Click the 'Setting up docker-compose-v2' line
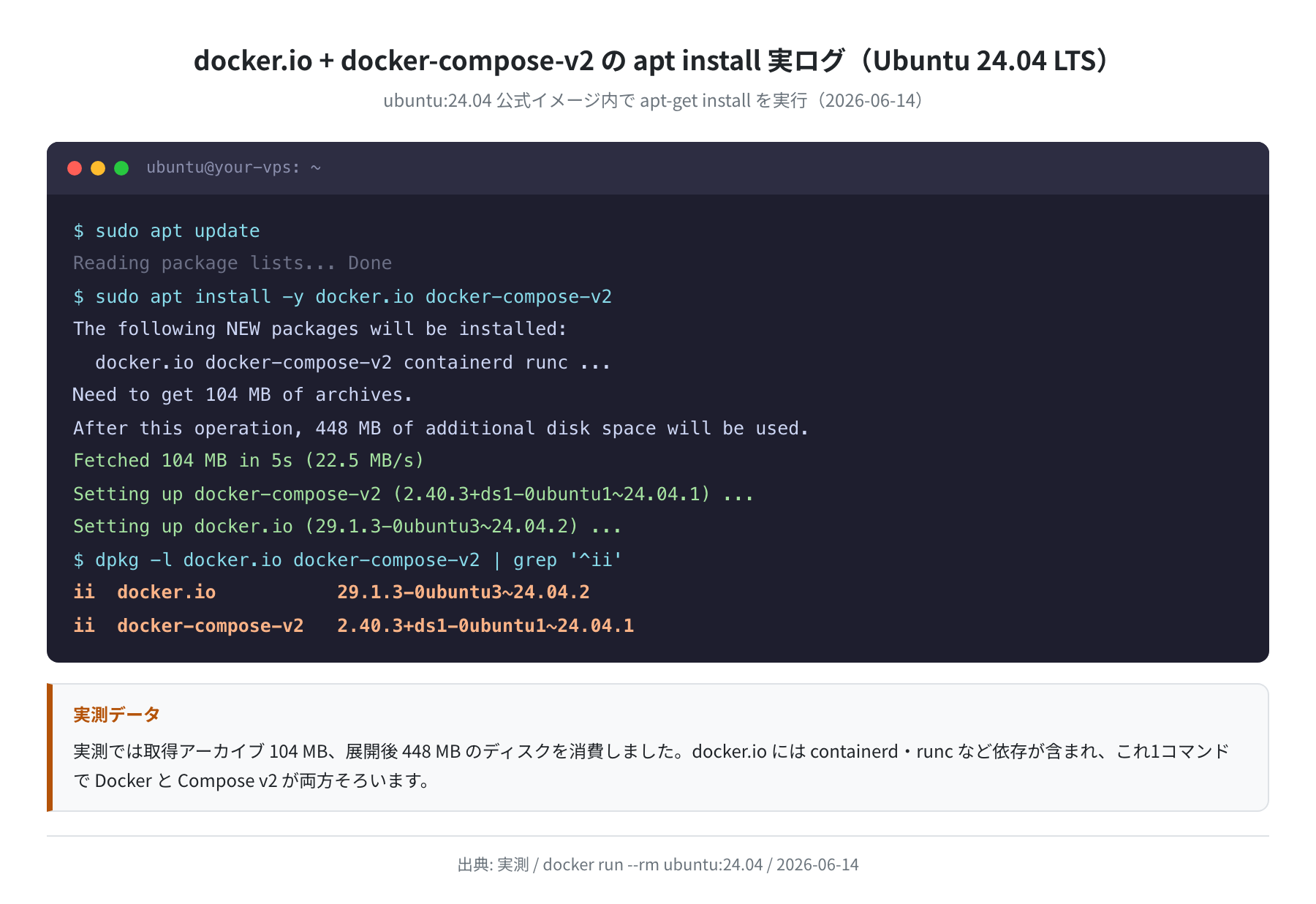The image size is (1316, 904). click(x=413, y=494)
